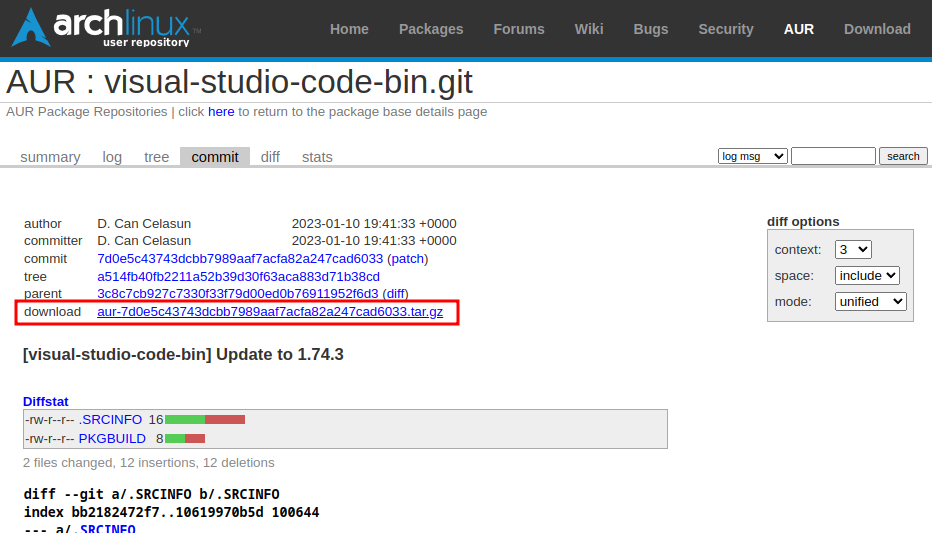The image size is (932, 533).
Task: Select the commit tab
Action: (x=215, y=157)
